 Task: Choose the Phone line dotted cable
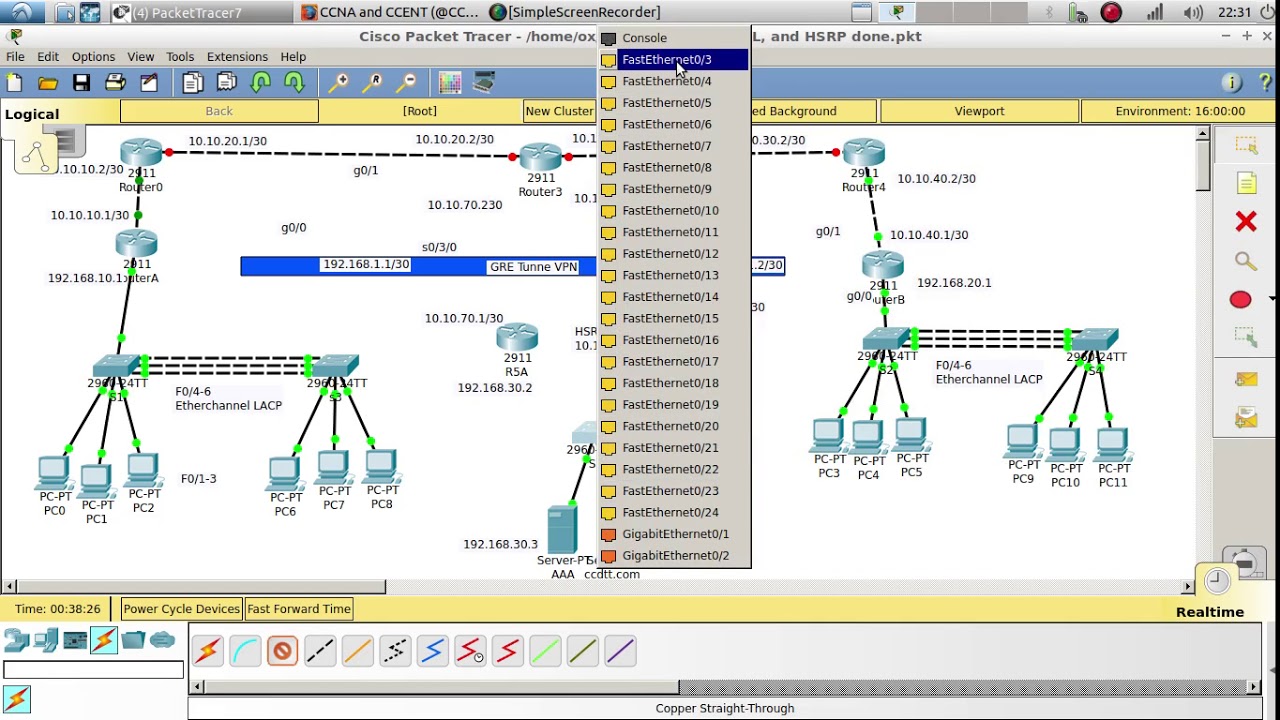[395, 652]
